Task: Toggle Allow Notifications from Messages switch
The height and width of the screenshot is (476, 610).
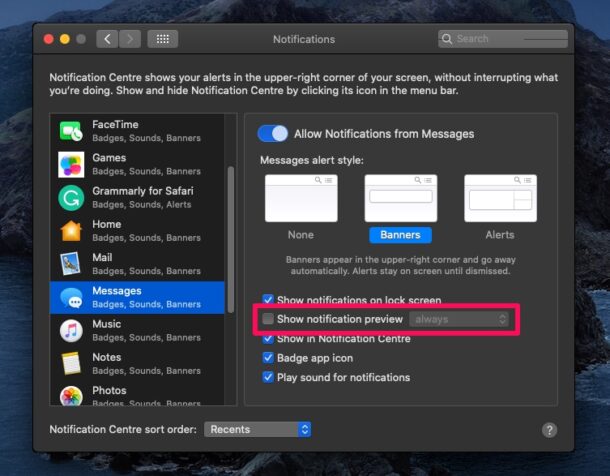Action: (273, 134)
